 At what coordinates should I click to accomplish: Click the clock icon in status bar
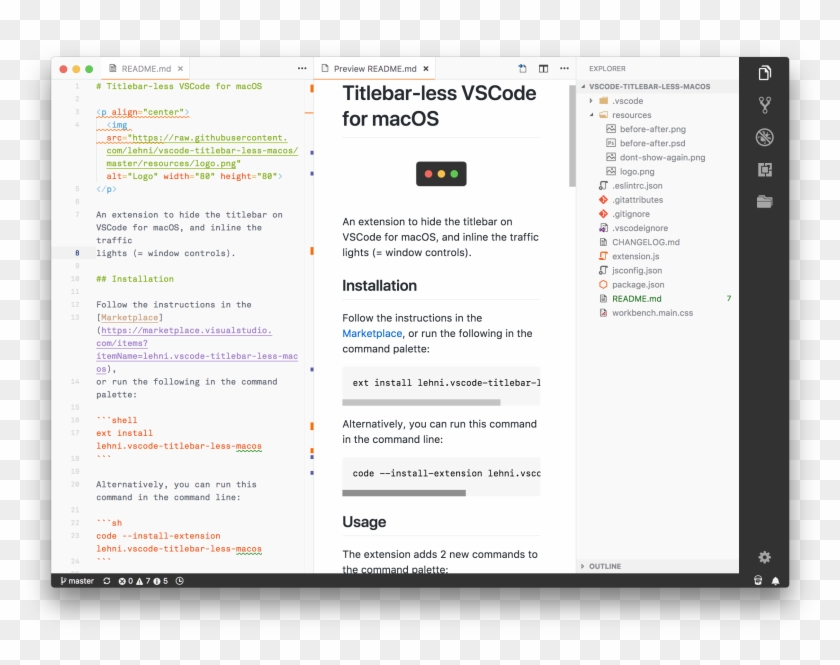[x=179, y=581]
